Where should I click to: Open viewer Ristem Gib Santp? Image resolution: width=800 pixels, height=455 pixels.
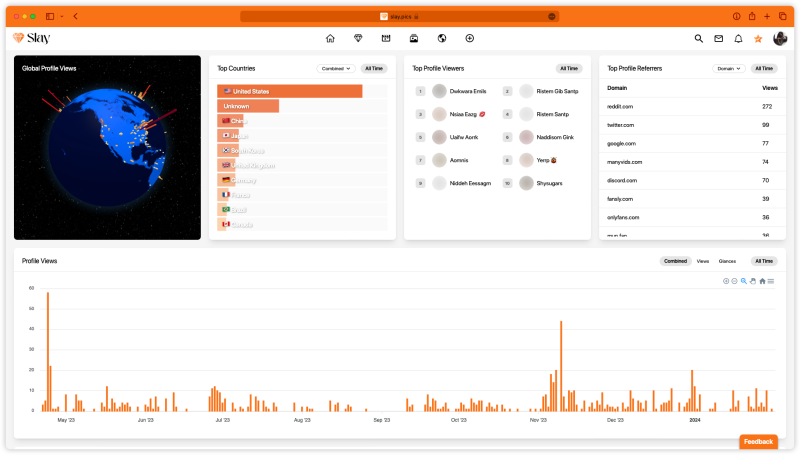pos(557,91)
